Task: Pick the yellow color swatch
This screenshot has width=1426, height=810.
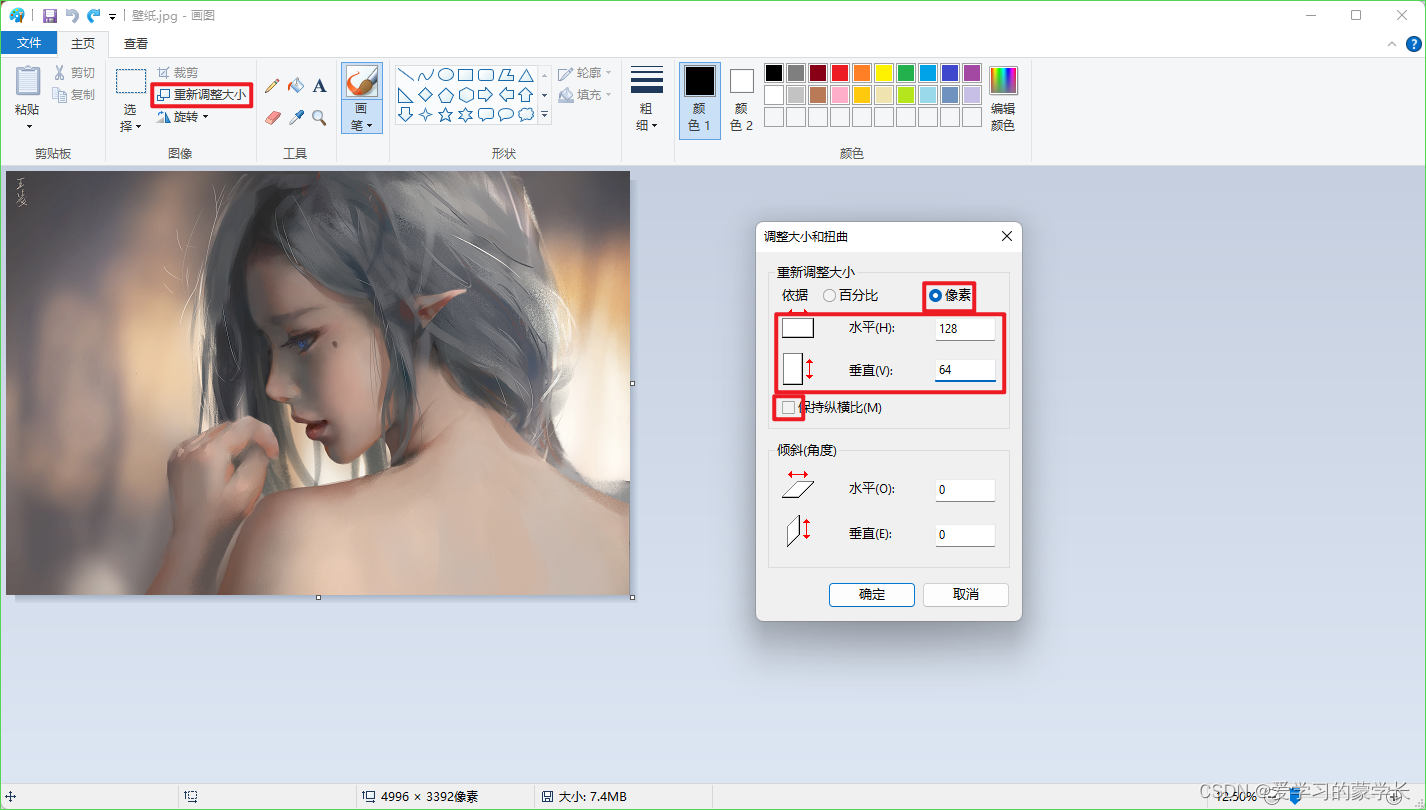Action: tap(884, 73)
